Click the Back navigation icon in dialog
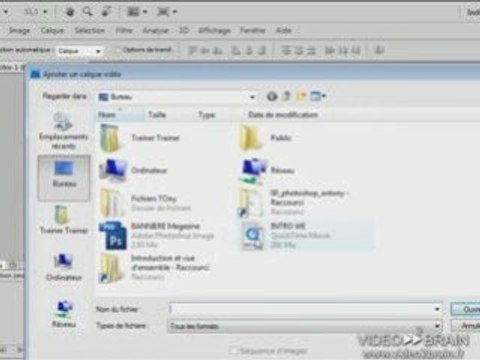 pos(272,97)
